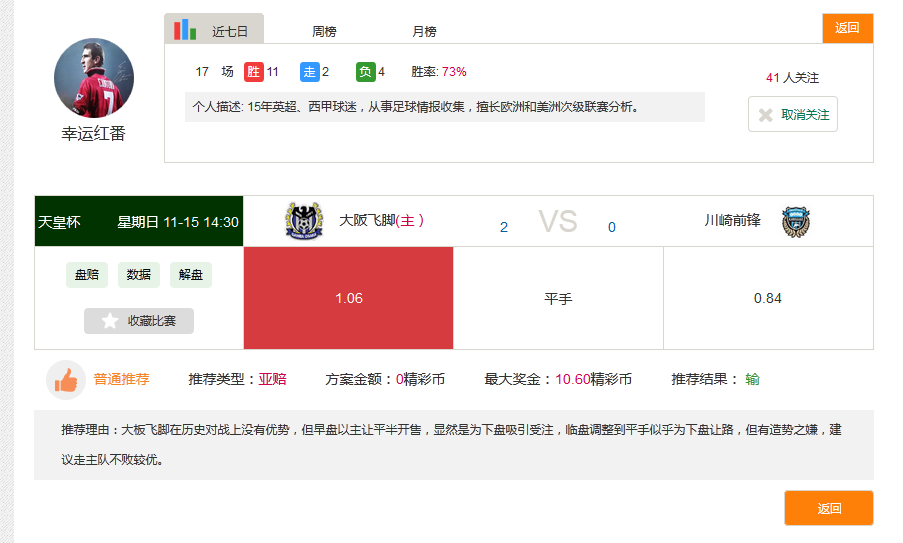Open the 周榜 tab
The width and height of the screenshot is (903, 543).
(x=324, y=31)
